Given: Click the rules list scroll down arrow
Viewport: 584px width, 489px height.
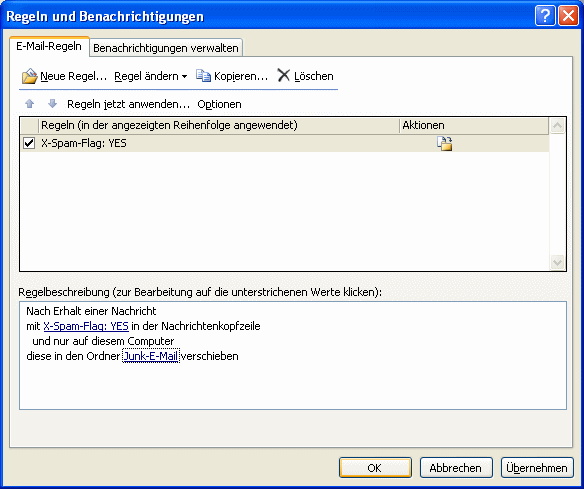Looking at the screenshot, I should pyautogui.click(x=558, y=262).
